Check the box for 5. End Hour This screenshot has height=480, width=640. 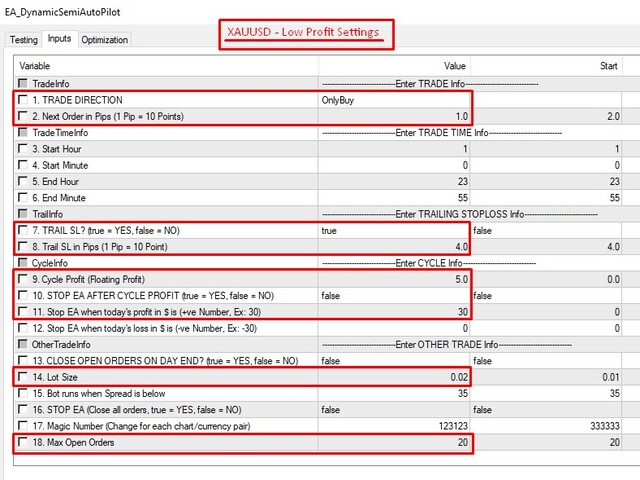click(x=23, y=181)
